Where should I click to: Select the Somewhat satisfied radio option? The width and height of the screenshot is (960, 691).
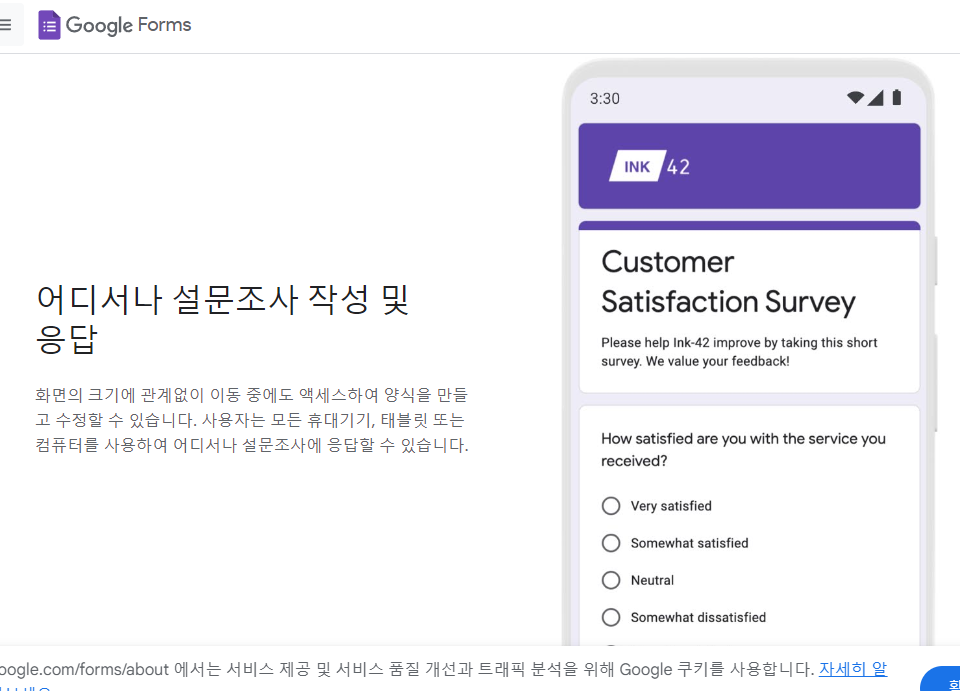tap(611, 543)
